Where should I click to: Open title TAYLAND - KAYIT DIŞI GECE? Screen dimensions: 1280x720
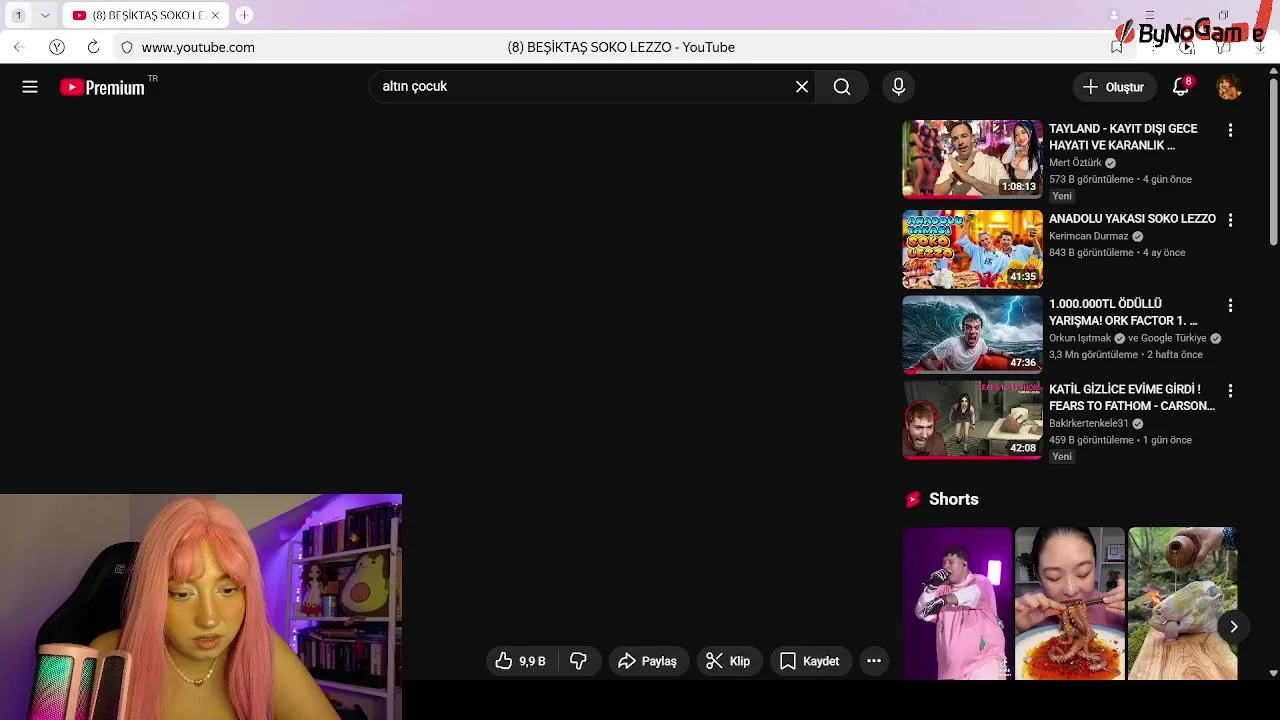1123,137
